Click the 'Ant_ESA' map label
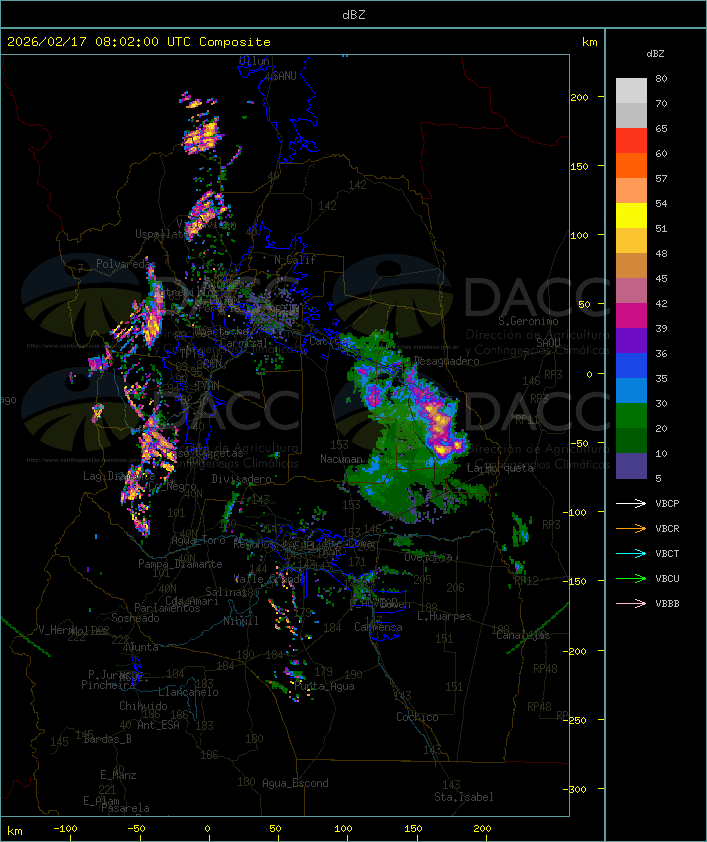This screenshot has height=842, width=707. coord(158,725)
